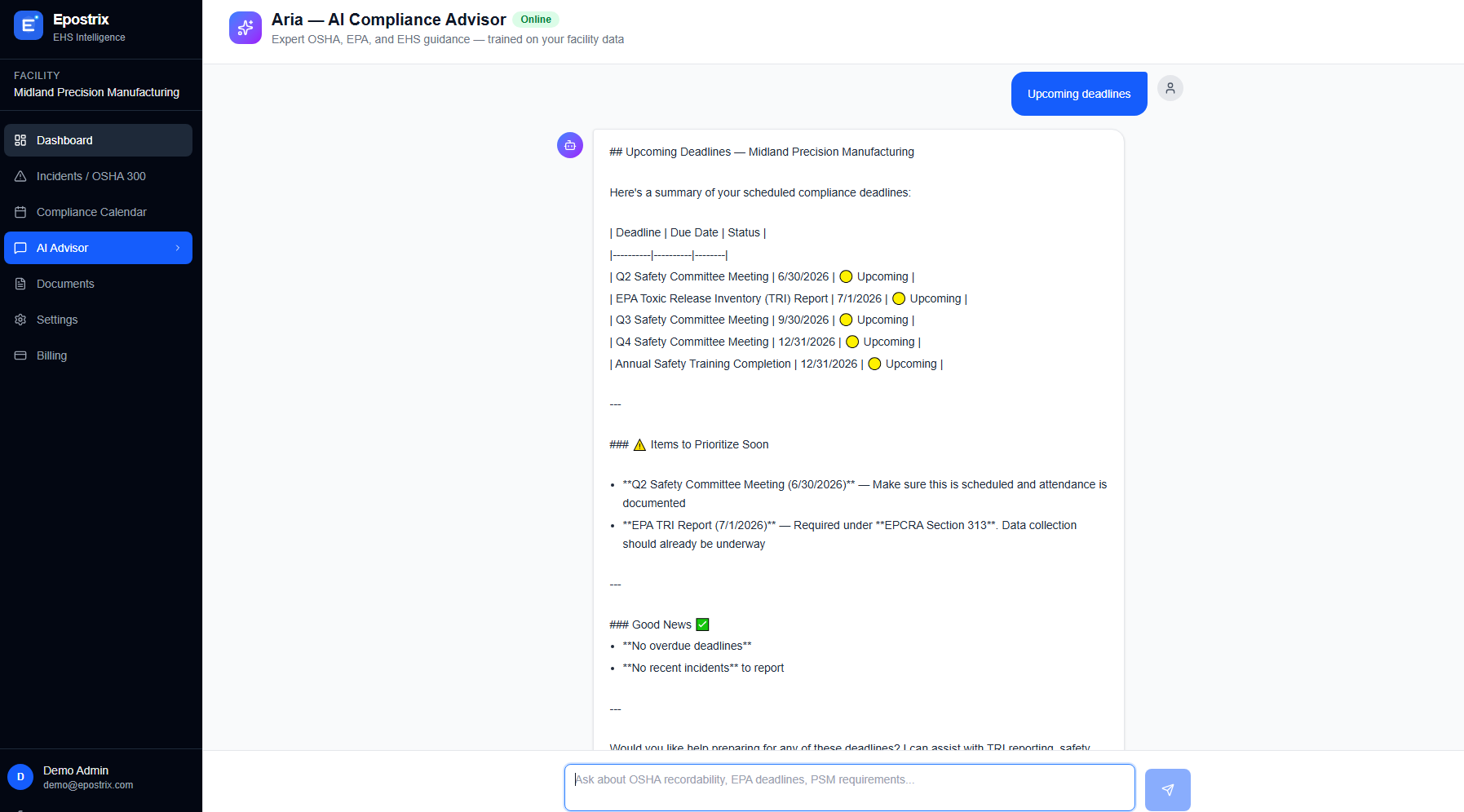Screen dimensions: 1464x812
Task: Click the Annual Safety Training Completion row
Action: (x=776, y=364)
